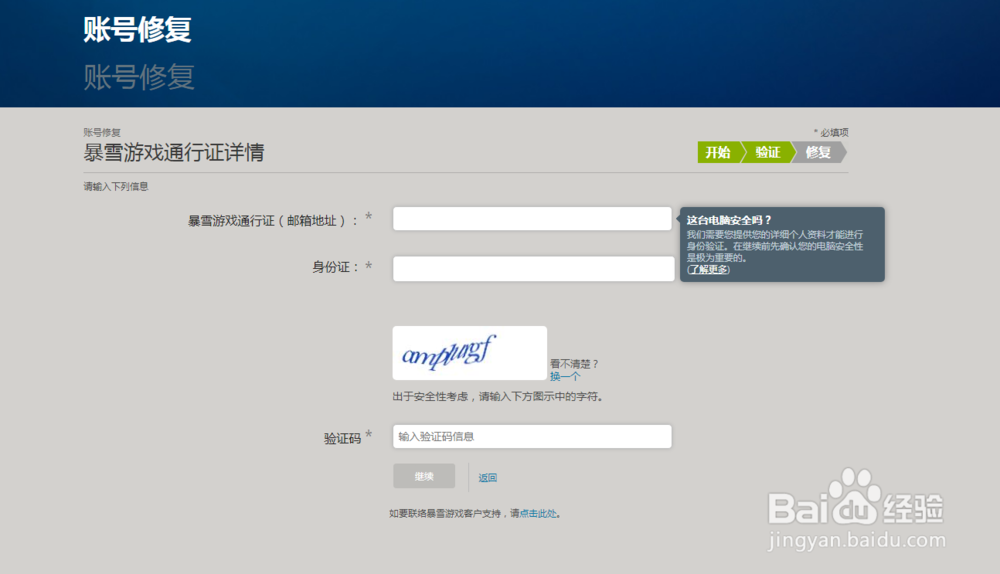Click the 暴雪游戏通行证详情 page heading
This screenshot has height=574, width=1000.
173,152
